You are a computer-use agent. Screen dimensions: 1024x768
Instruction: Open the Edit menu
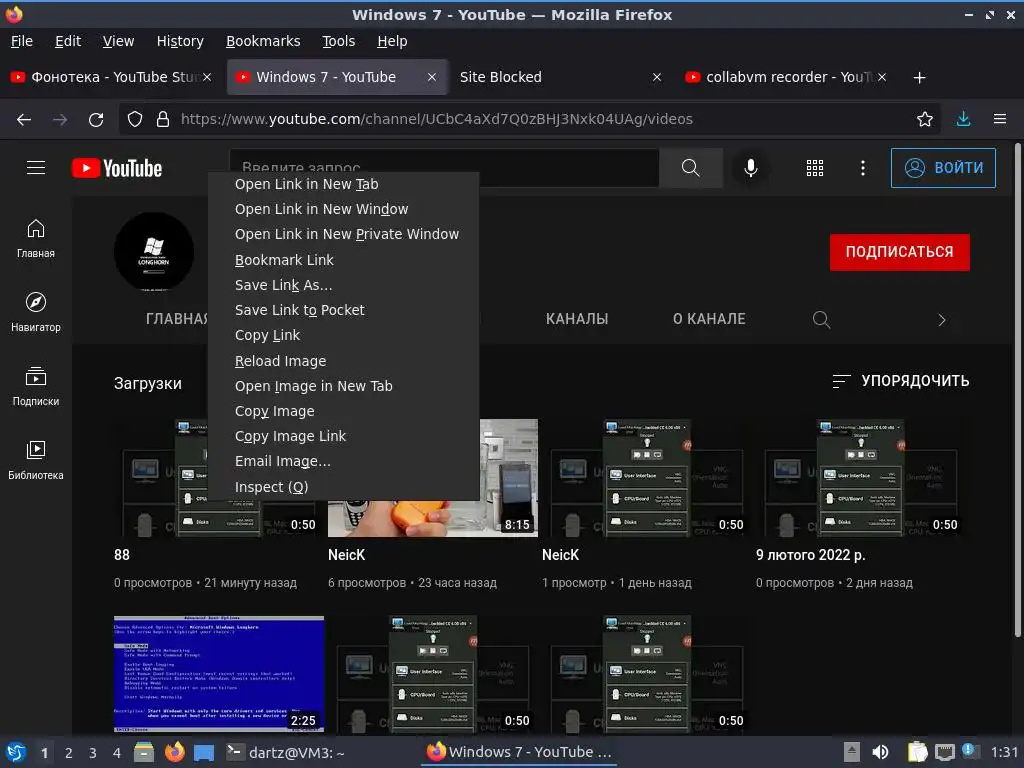pyautogui.click(x=68, y=41)
